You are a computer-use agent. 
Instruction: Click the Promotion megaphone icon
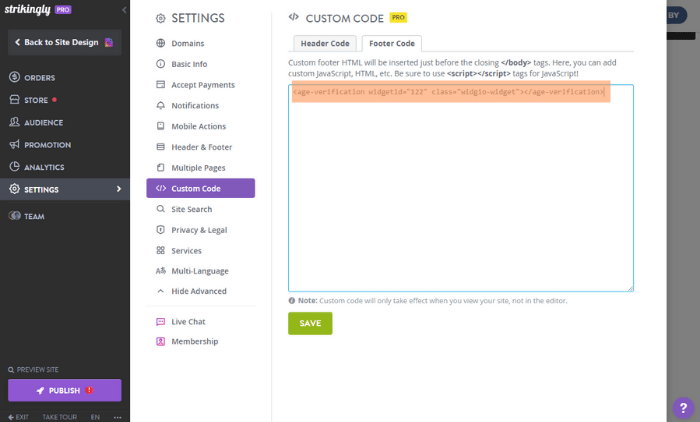(14, 144)
